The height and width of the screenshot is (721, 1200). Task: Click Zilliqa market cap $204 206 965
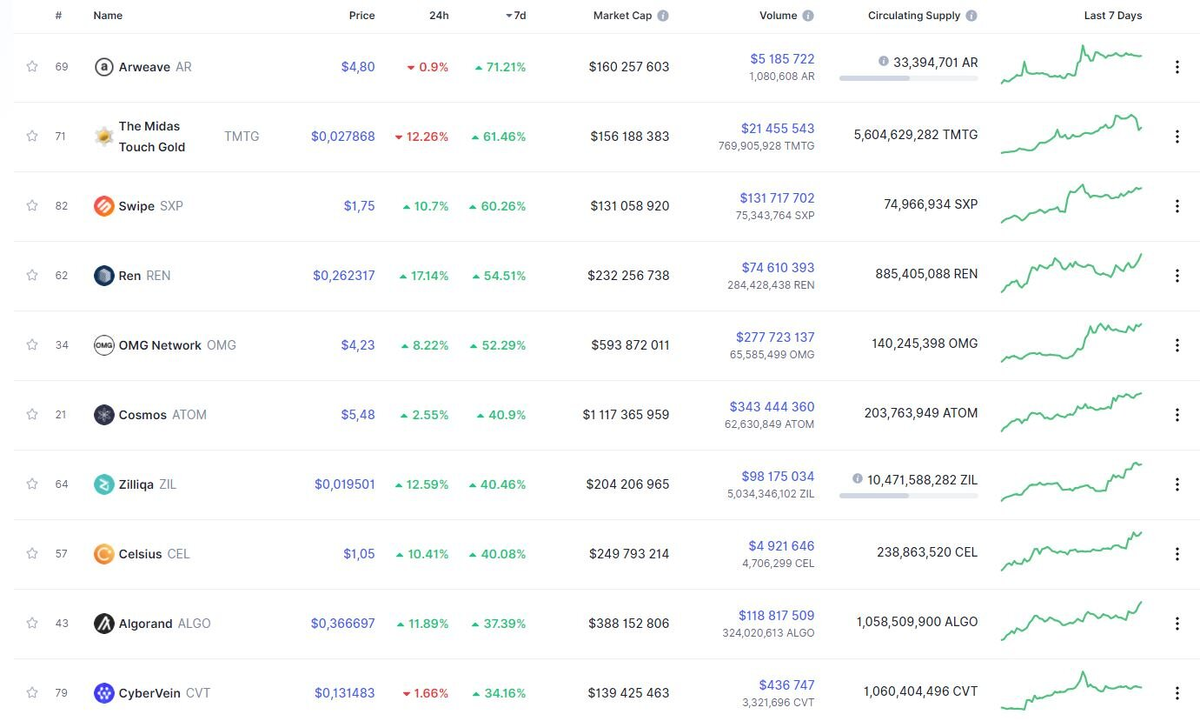coord(628,484)
